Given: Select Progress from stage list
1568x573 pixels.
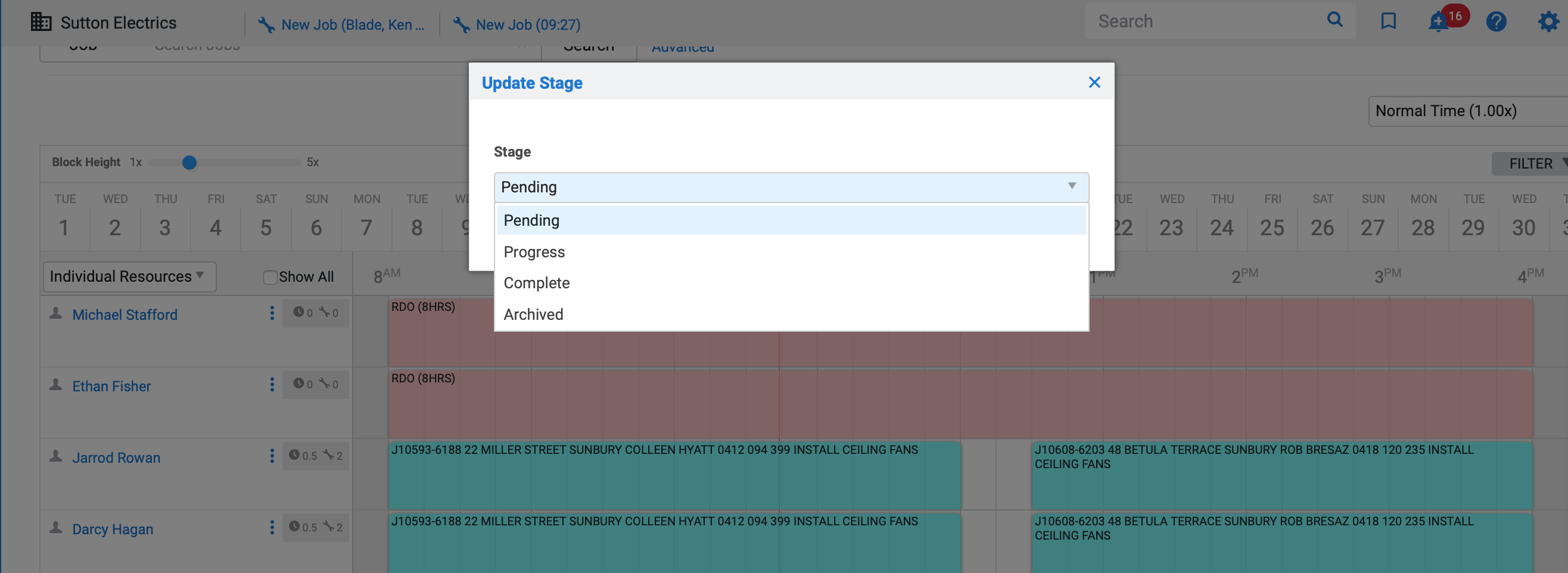Looking at the screenshot, I should [534, 252].
